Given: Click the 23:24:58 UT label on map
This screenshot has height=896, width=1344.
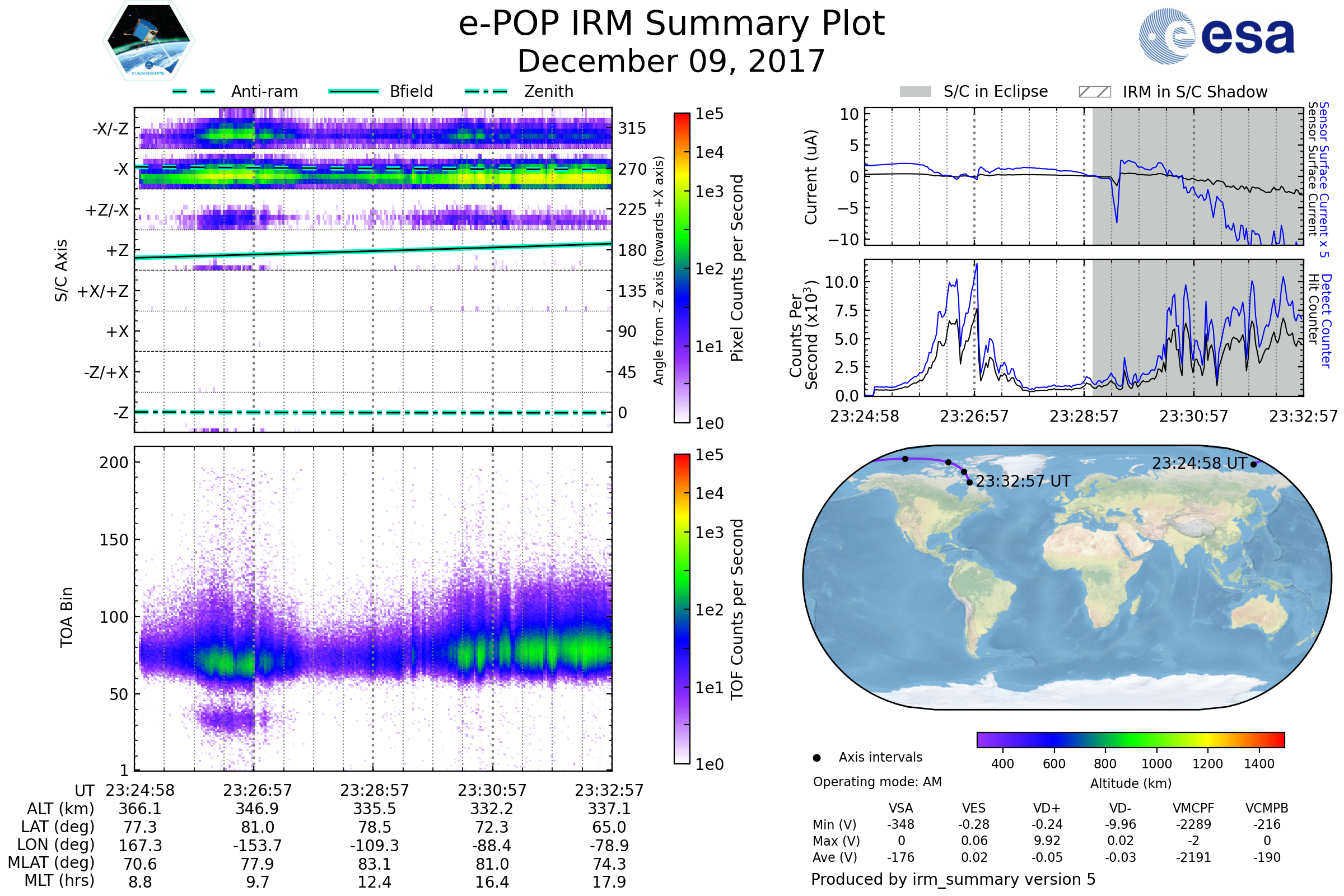Looking at the screenshot, I should click(1199, 463).
